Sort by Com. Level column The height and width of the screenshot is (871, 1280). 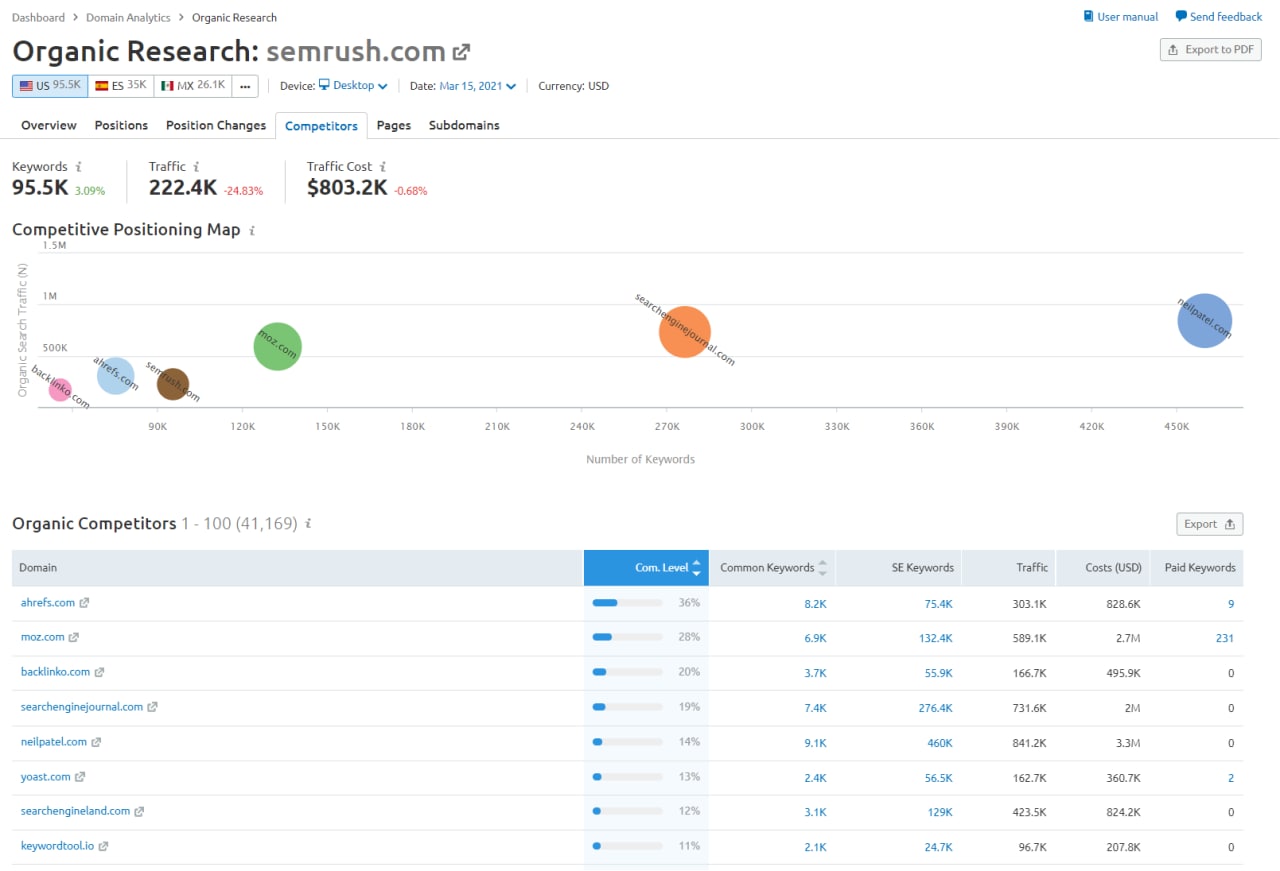tap(646, 568)
